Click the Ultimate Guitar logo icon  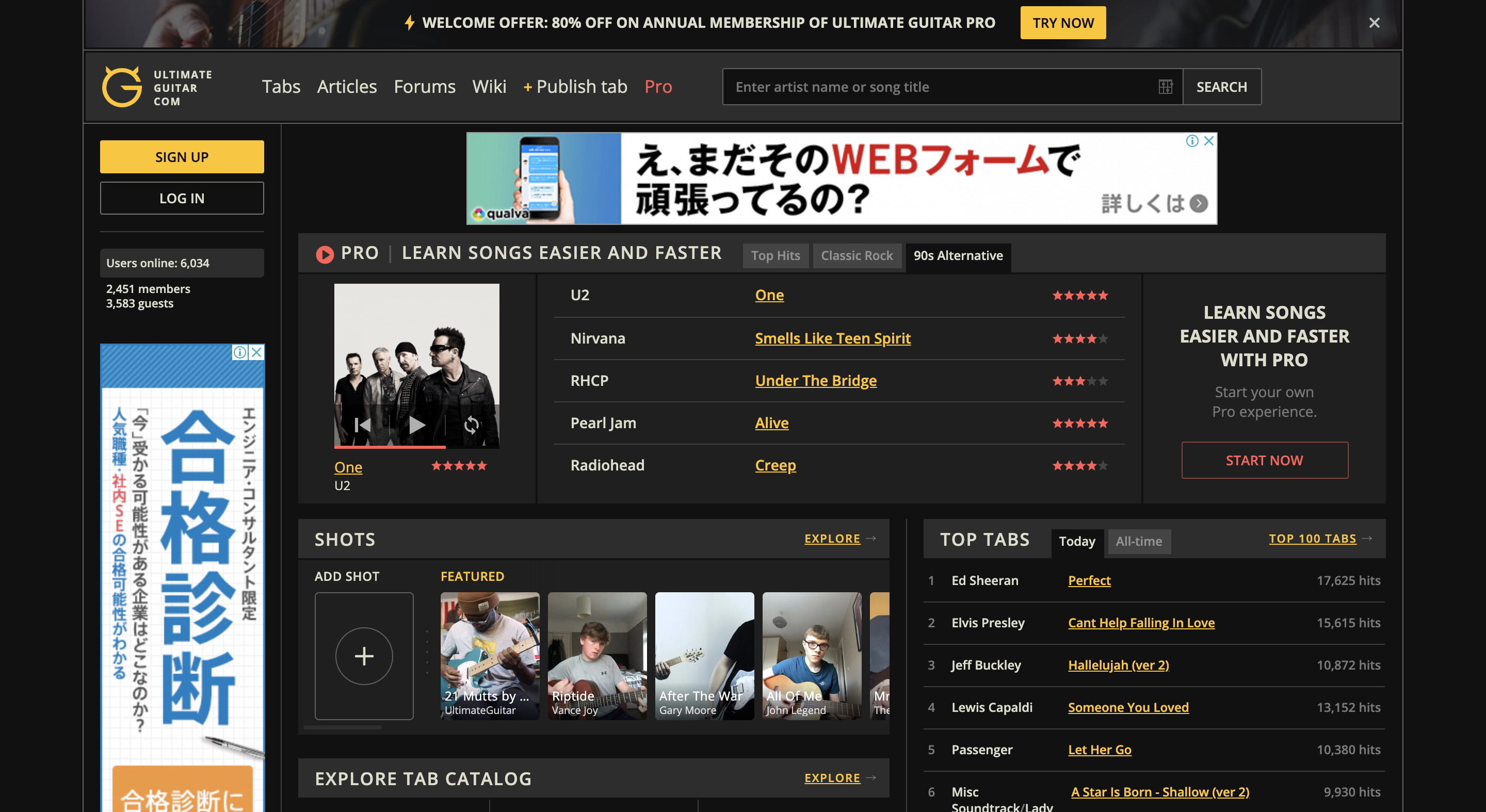(x=122, y=87)
